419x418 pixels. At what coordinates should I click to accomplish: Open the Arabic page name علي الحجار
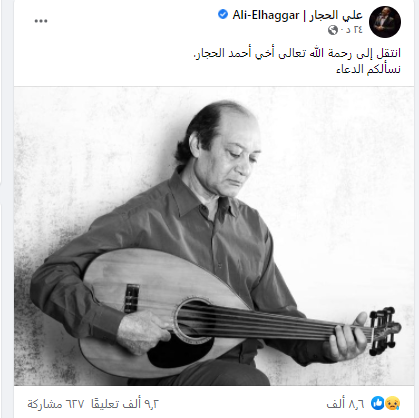point(335,15)
